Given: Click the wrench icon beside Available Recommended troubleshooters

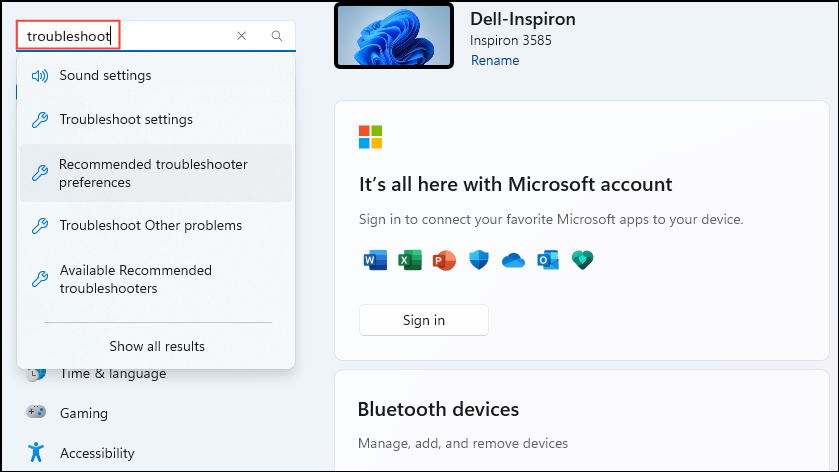Looking at the screenshot, I should coord(40,279).
